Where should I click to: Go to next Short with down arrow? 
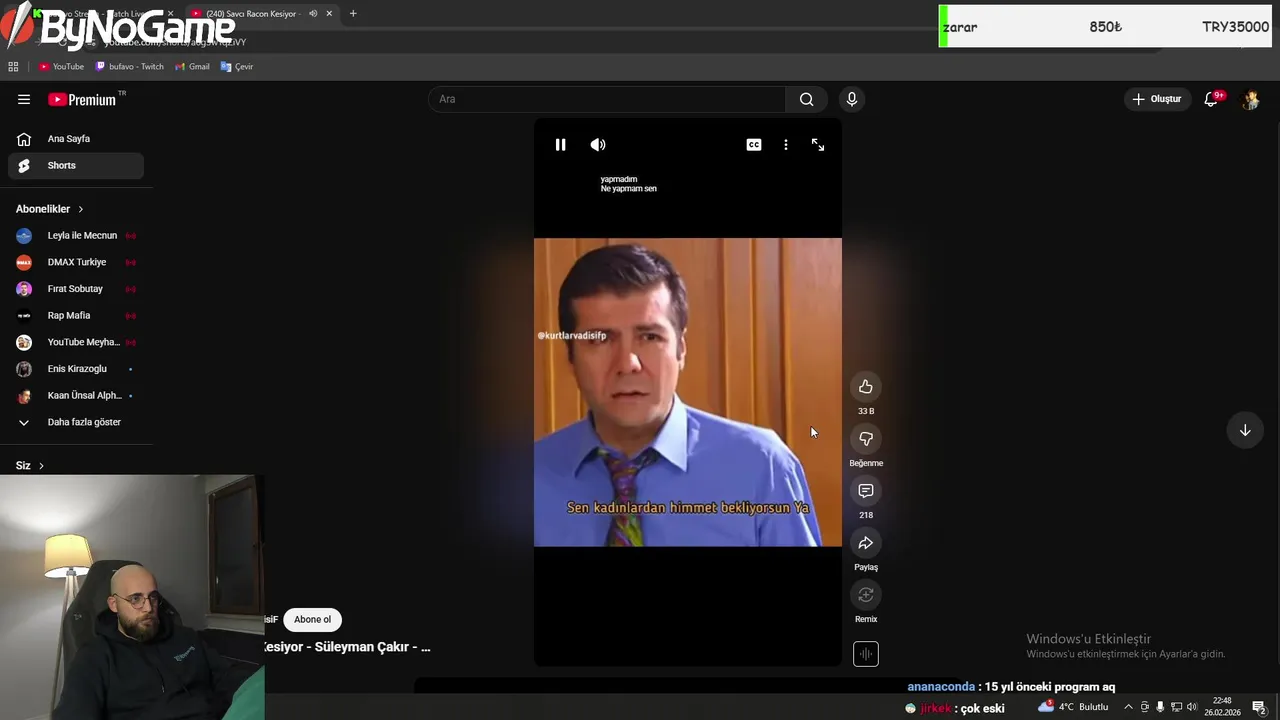pos(1245,430)
